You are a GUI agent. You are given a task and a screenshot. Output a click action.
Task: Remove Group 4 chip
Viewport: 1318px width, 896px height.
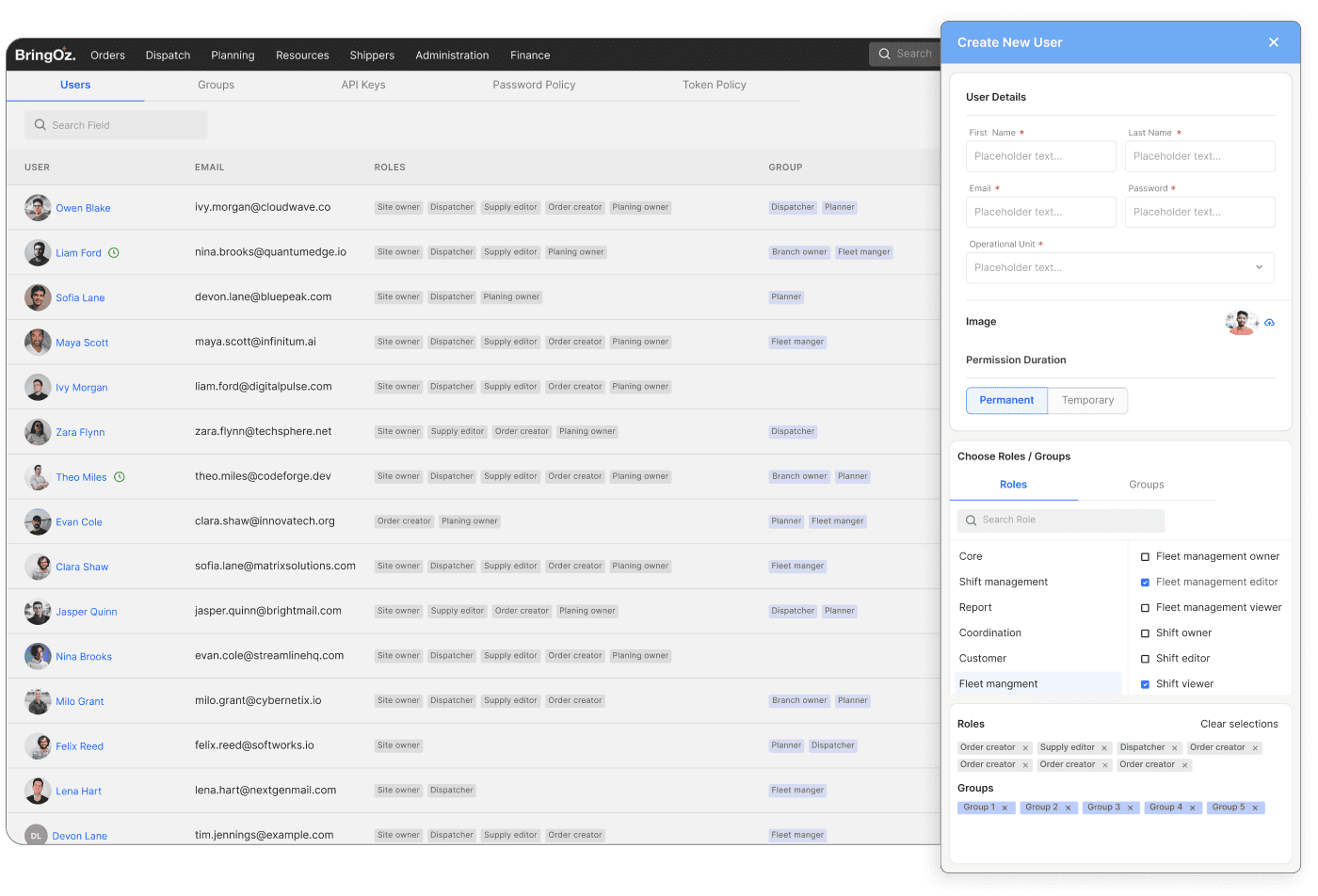pos(1192,808)
